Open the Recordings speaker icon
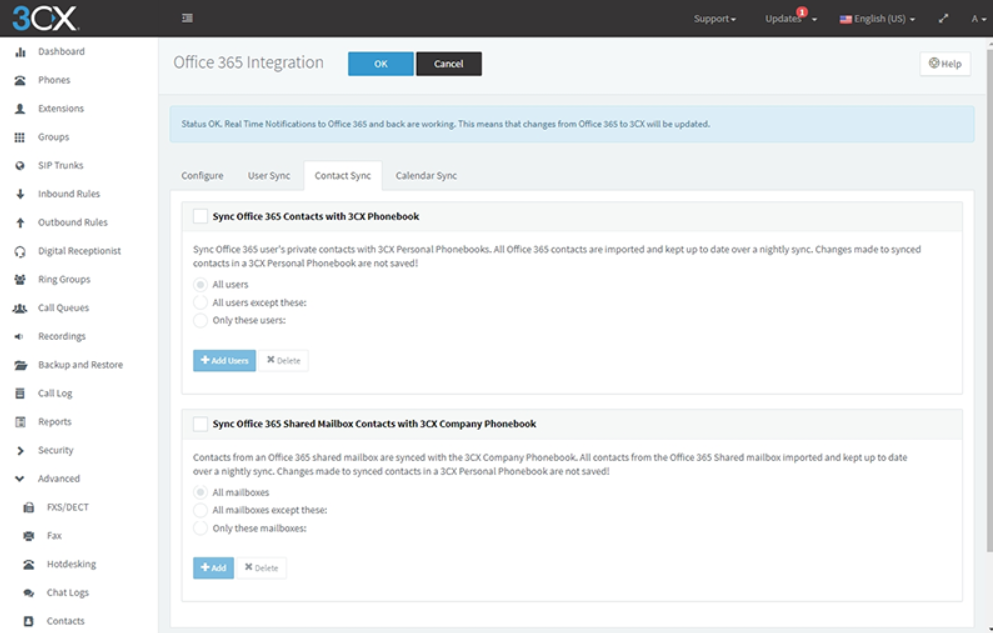 19,337
